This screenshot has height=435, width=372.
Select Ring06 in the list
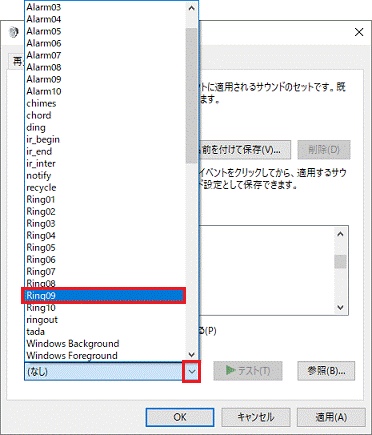click(105, 259)
